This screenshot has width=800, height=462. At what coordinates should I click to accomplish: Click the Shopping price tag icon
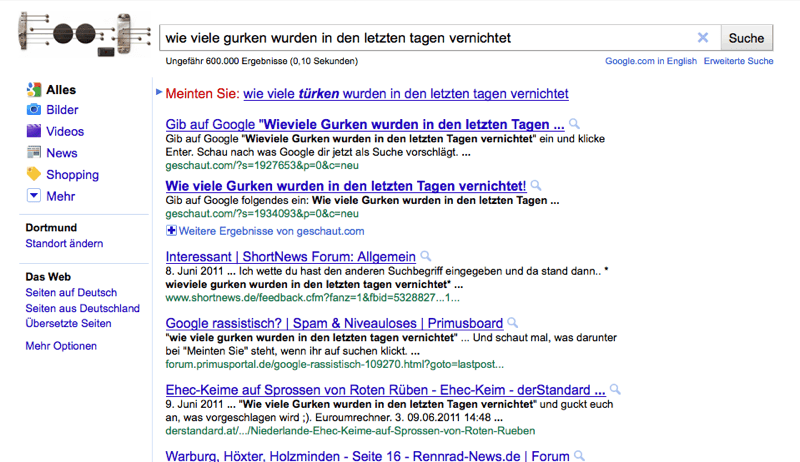click(x=34, y=174)
